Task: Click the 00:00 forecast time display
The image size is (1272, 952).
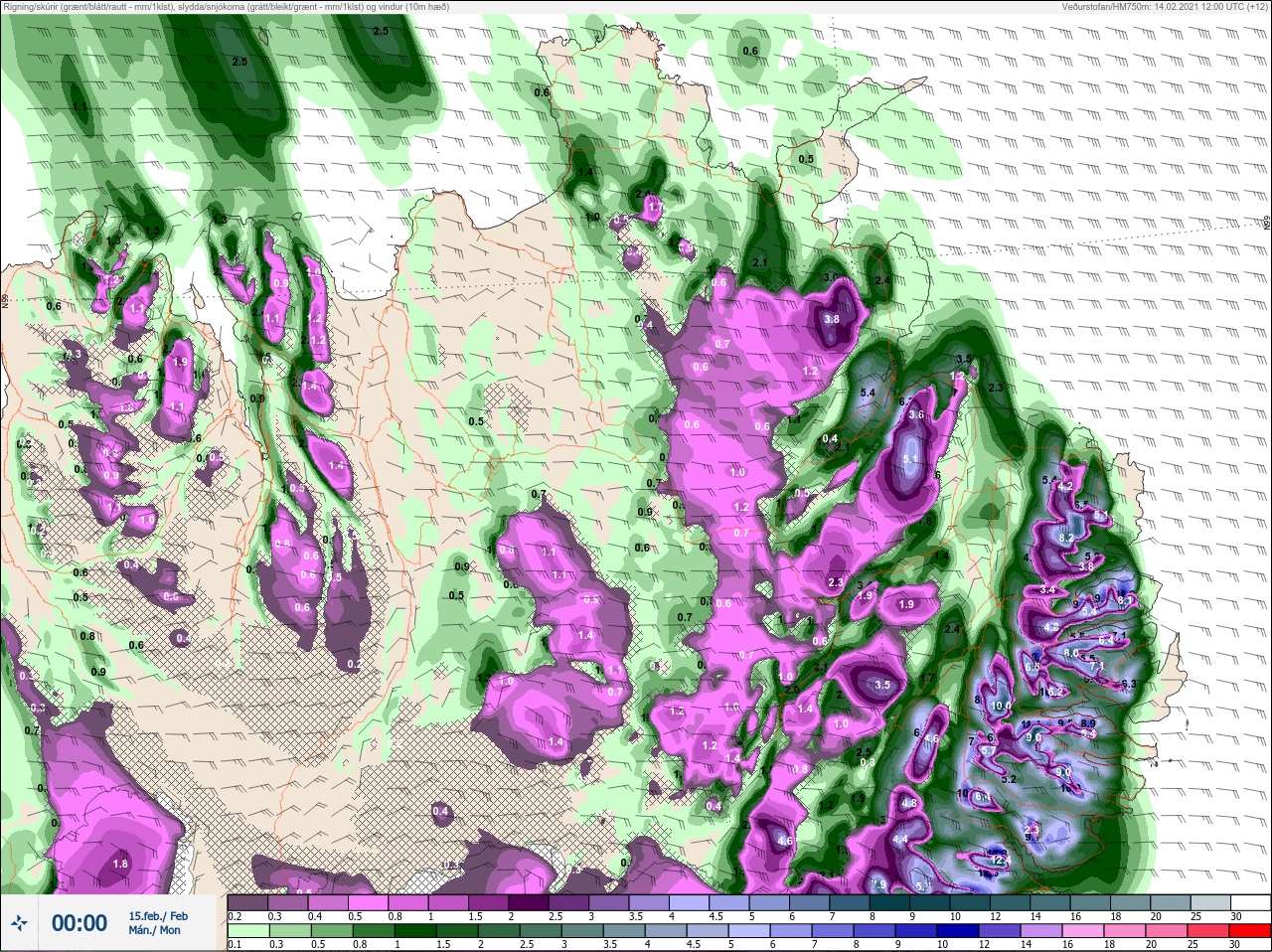Action: [x=79, y=924]
